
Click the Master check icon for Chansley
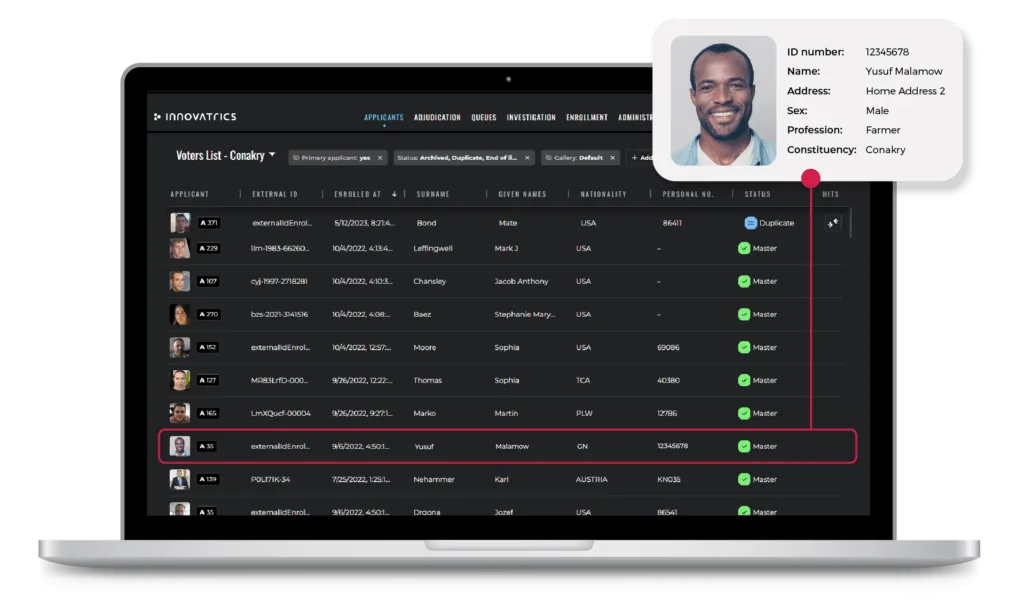(744, 281)
